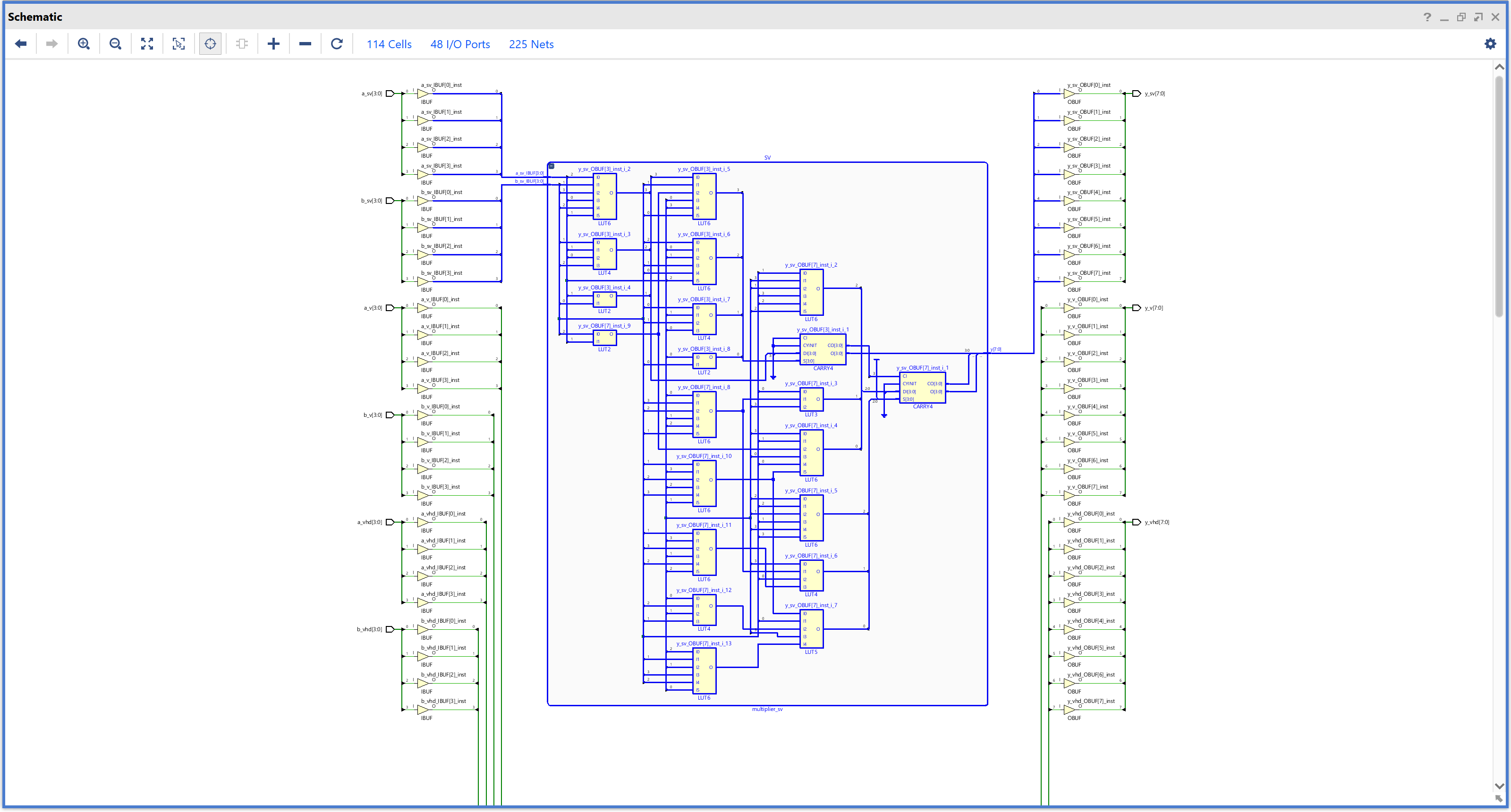Click the Zoom Fit icon
Image resolution: width=1511 pixels, height=812 pixels.
click(147, 44)
